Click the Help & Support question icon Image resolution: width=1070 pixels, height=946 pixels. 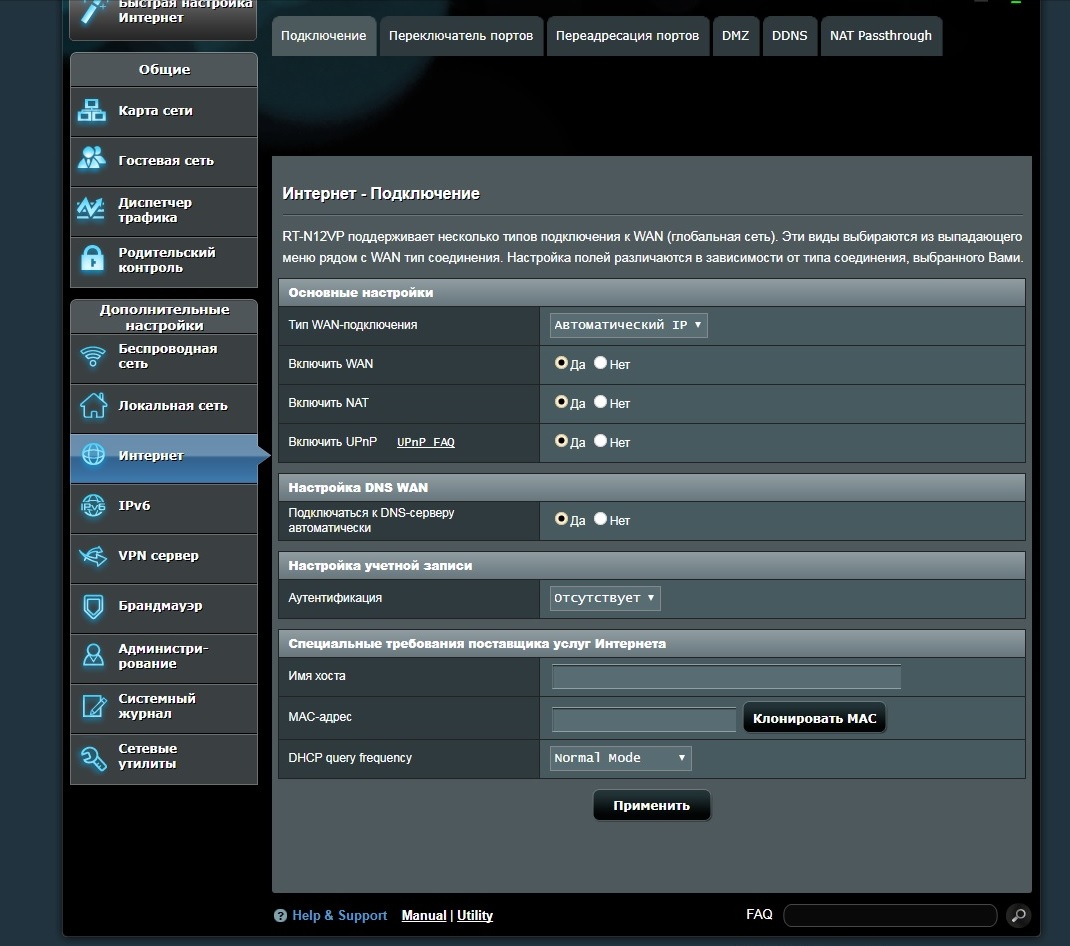(280, 916)
